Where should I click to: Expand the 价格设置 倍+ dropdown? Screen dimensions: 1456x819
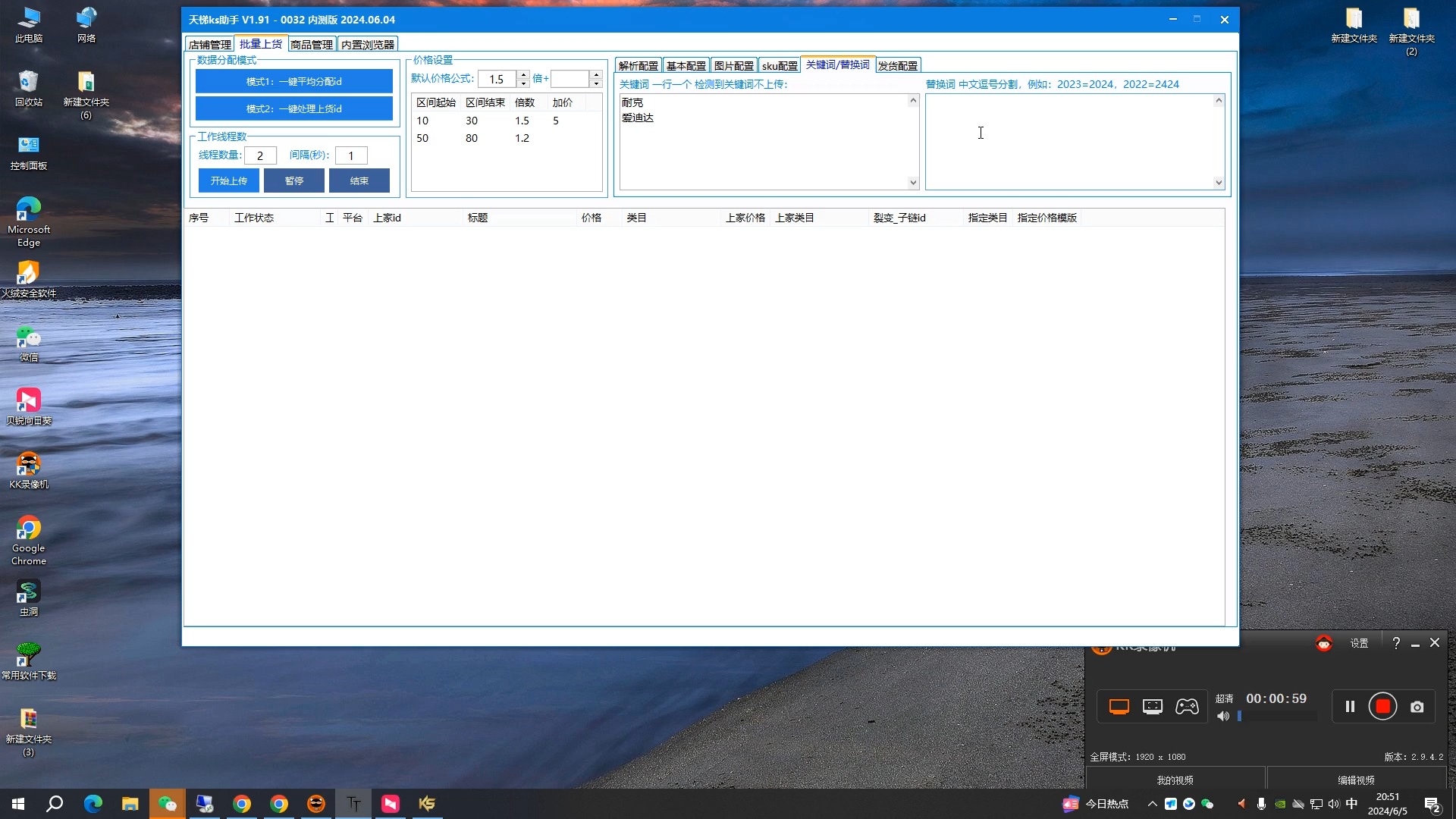[x=597, y=83]
